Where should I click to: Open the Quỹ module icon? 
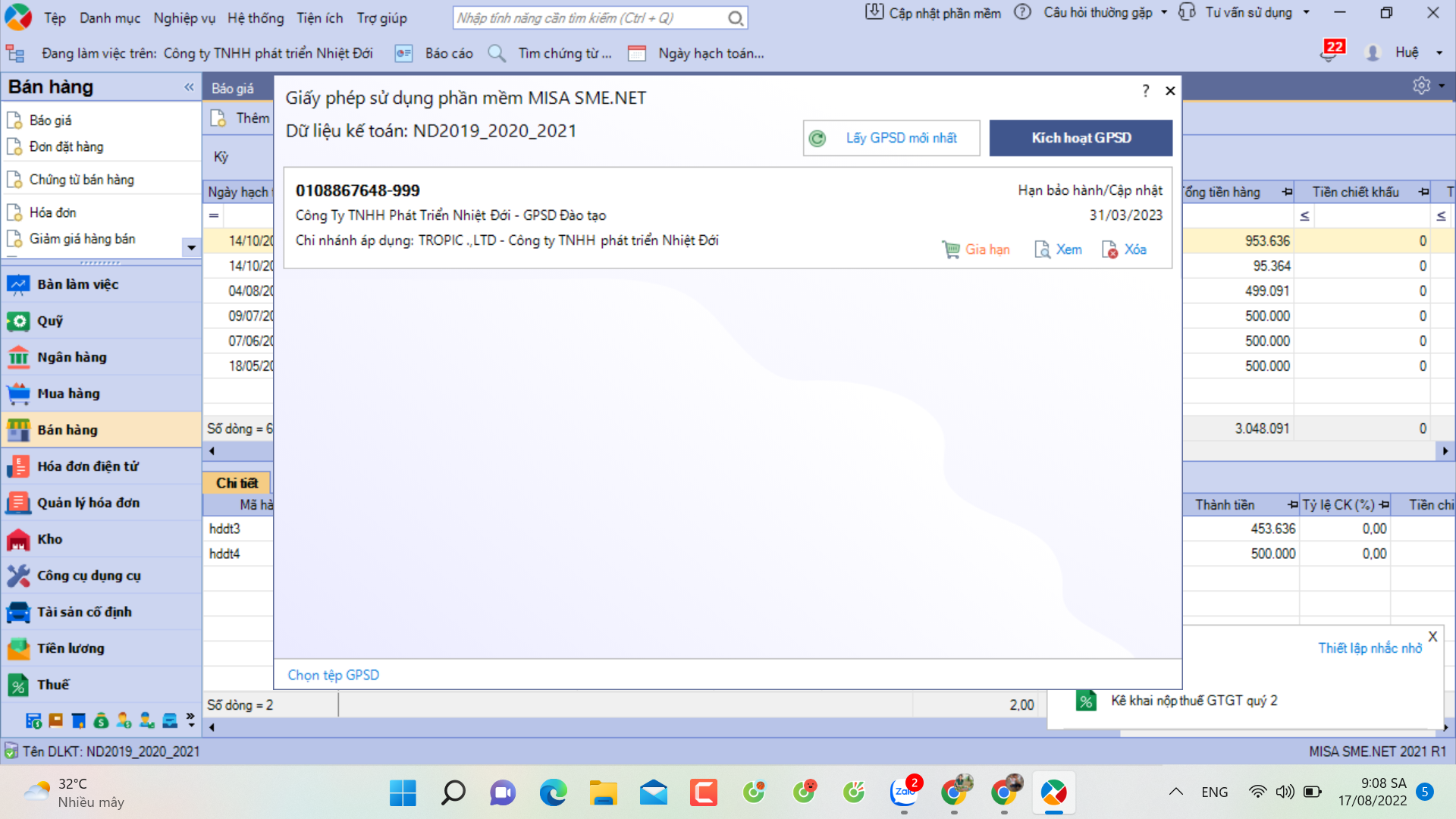(18, 321)
